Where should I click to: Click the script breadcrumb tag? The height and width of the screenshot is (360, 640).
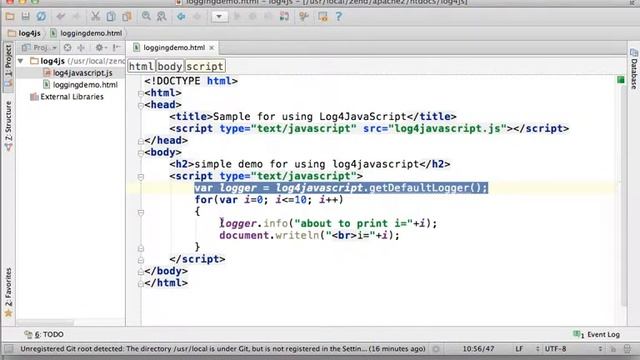pos(205,66)
